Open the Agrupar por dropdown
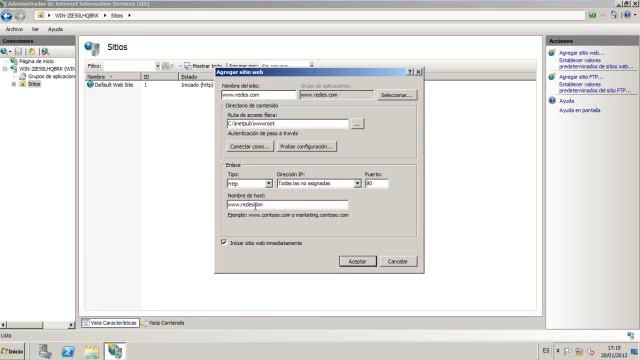The width and height of the screenshot is (640, 360). pyautogui.click(x=311, y=65)
